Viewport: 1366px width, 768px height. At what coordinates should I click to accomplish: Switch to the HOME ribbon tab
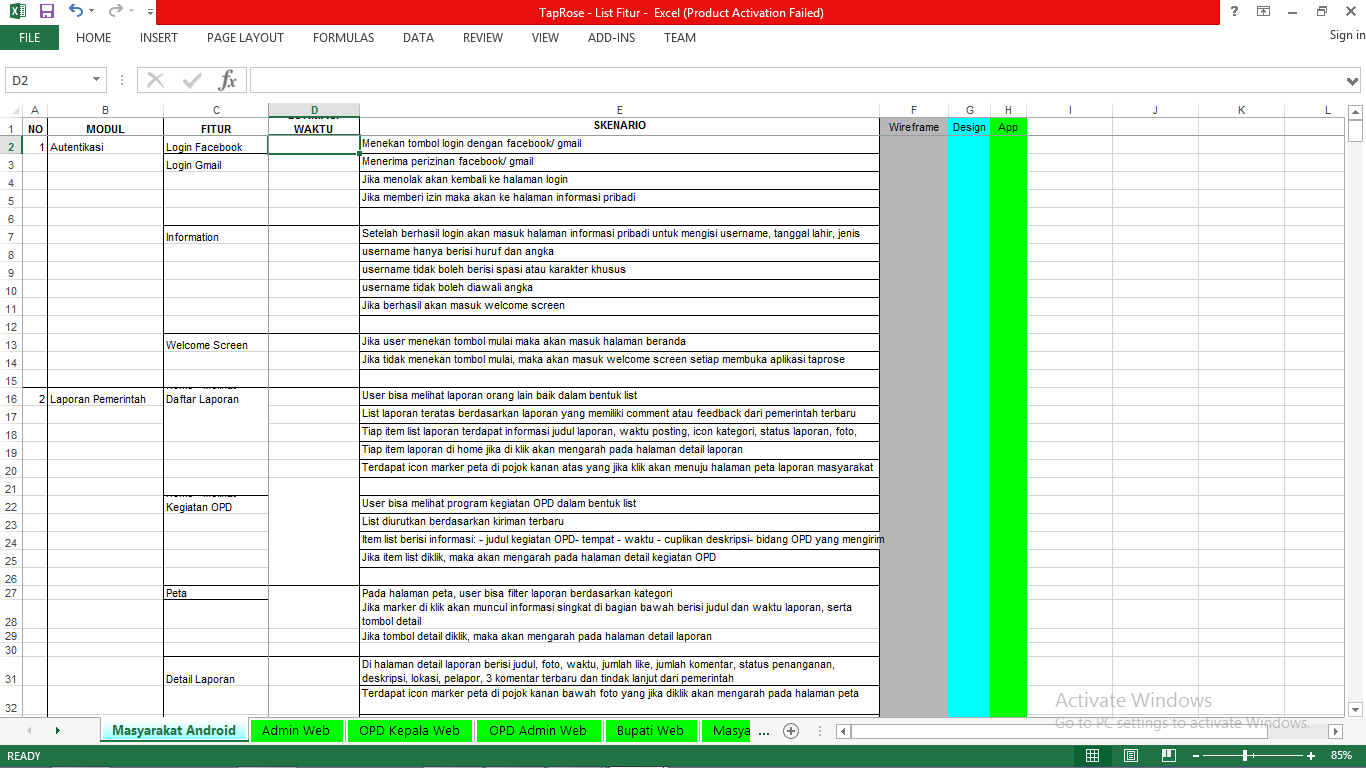click(x=93, y=38)
